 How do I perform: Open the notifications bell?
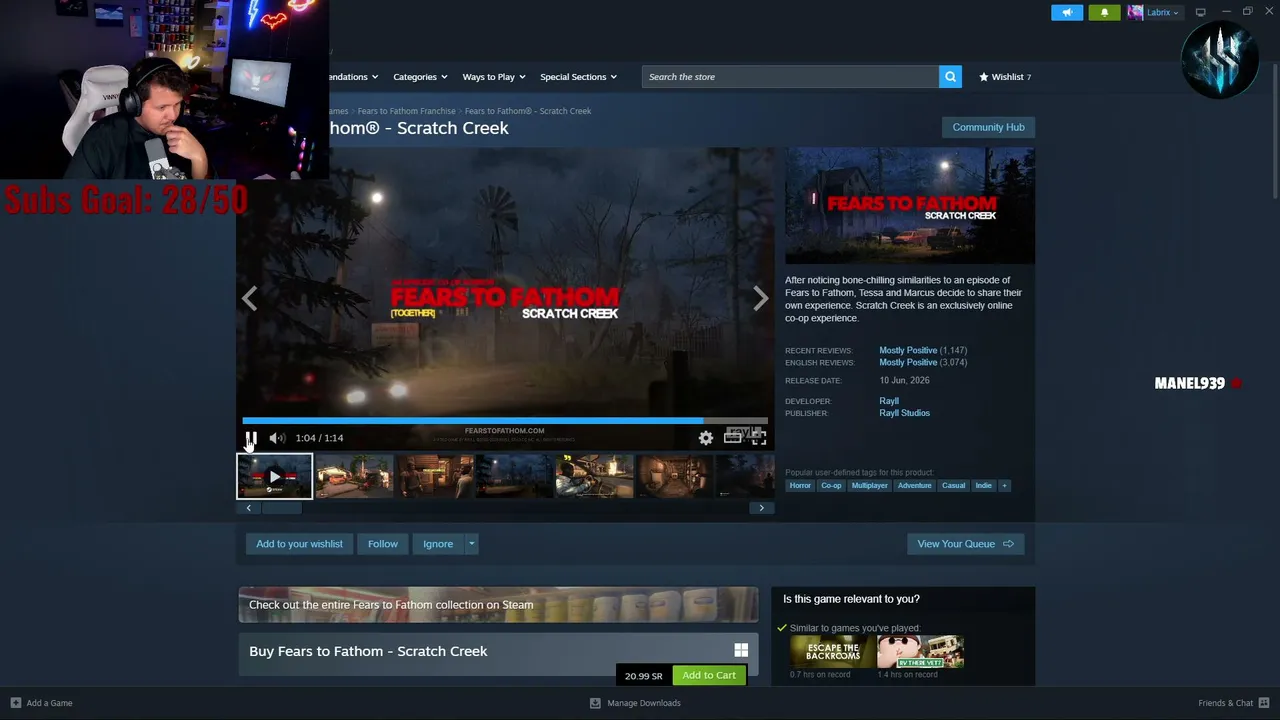coord(1104,12)
